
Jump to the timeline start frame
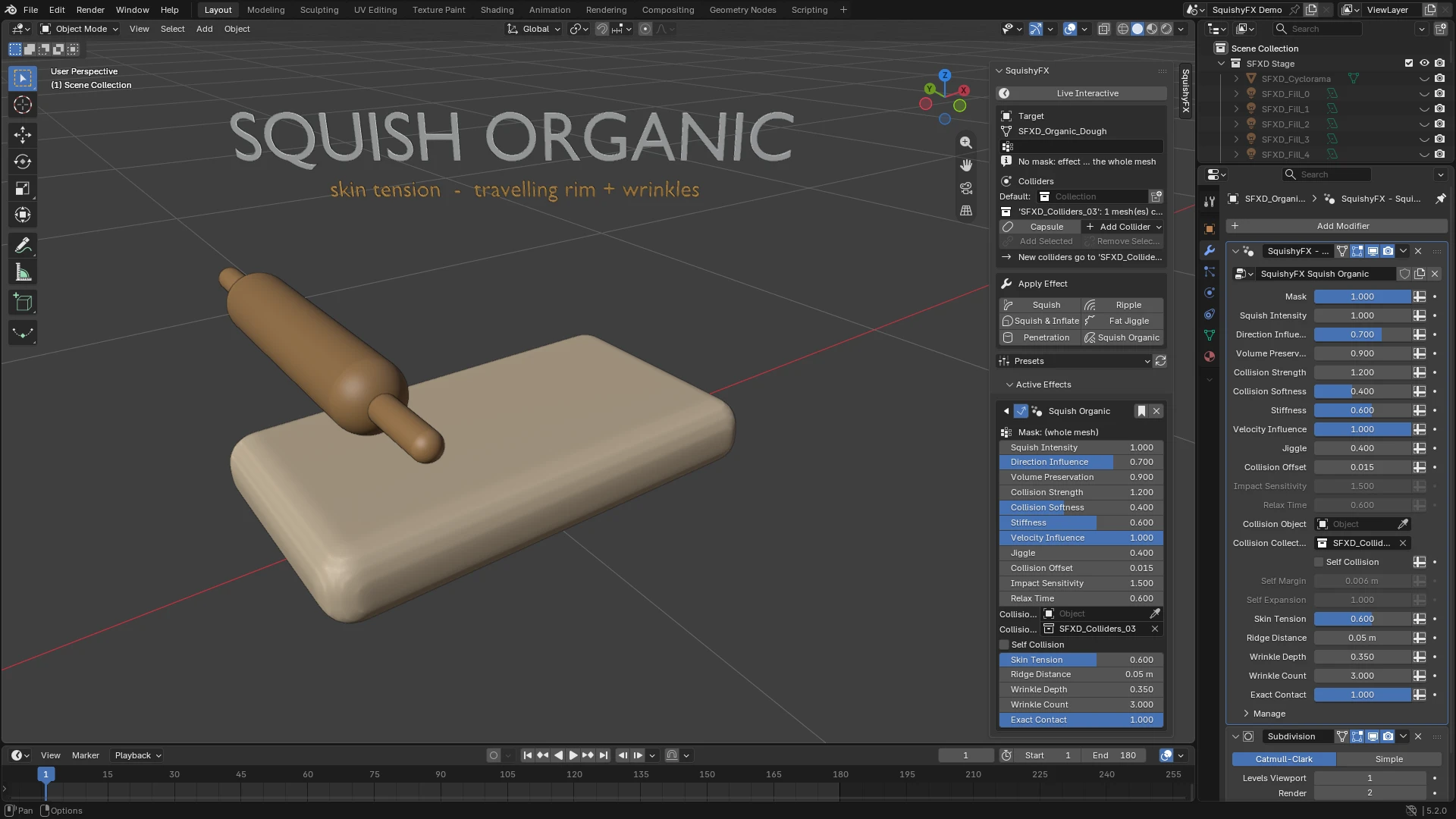coord(528,755)
